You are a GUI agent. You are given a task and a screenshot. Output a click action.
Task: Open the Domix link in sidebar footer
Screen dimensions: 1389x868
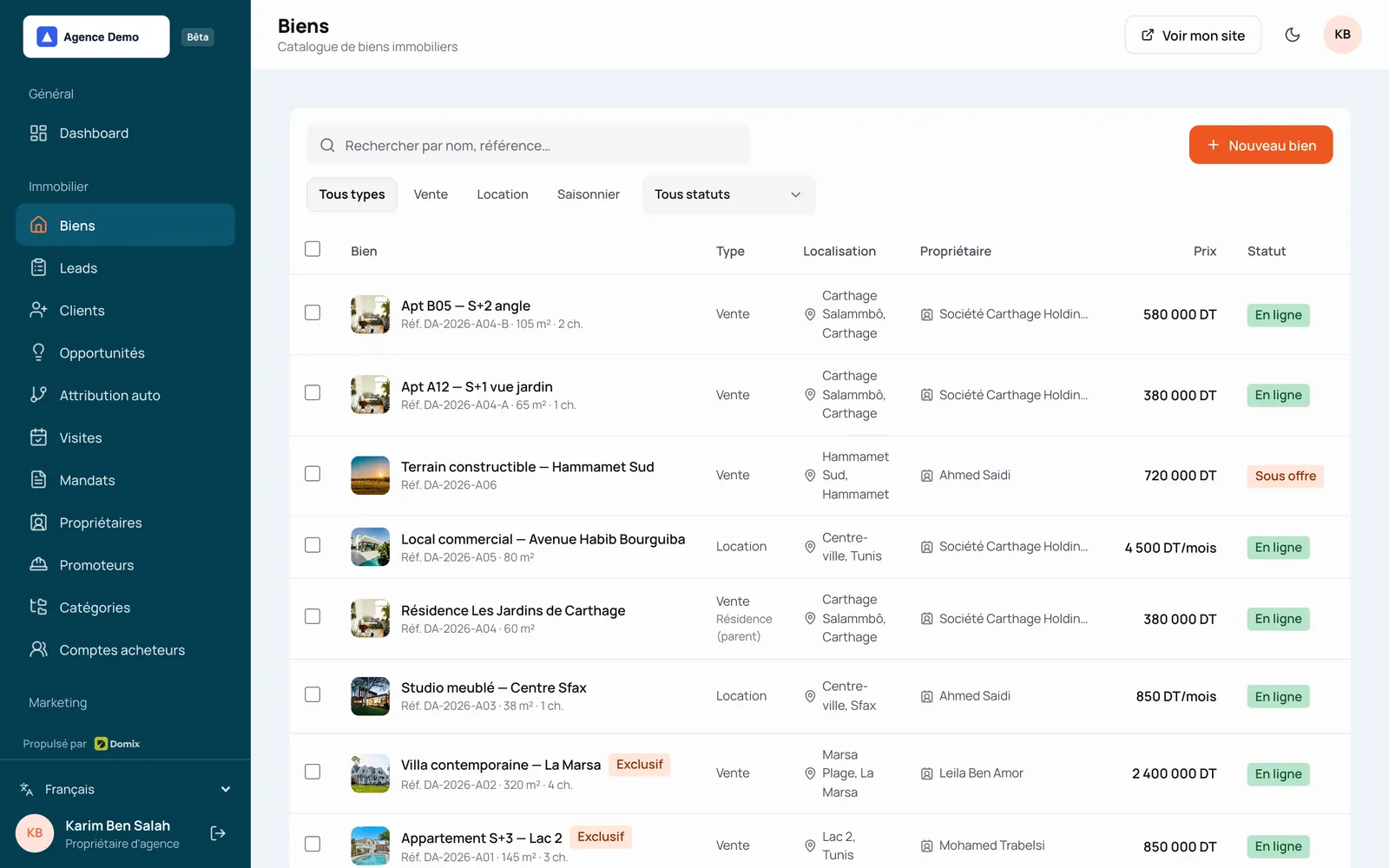point(117,744)
